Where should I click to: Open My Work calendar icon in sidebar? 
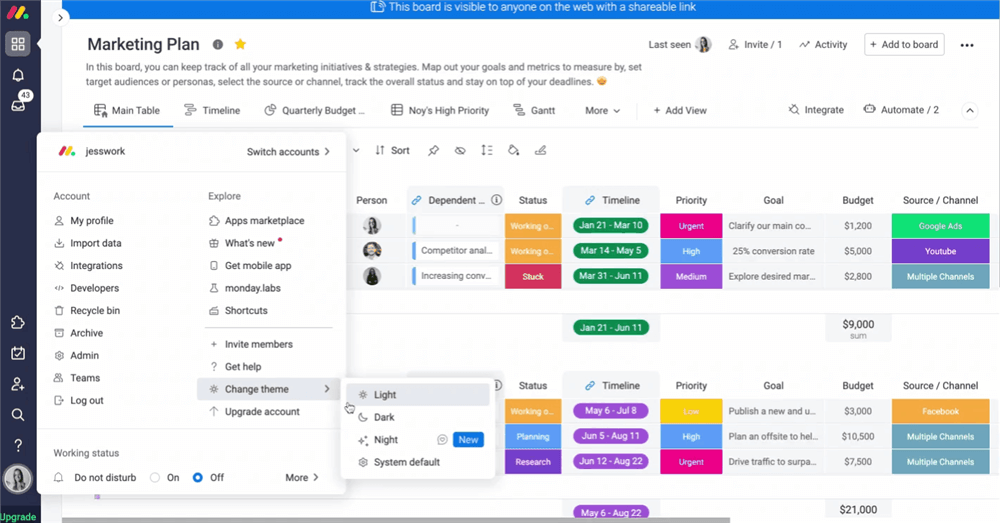click(18, 353)
